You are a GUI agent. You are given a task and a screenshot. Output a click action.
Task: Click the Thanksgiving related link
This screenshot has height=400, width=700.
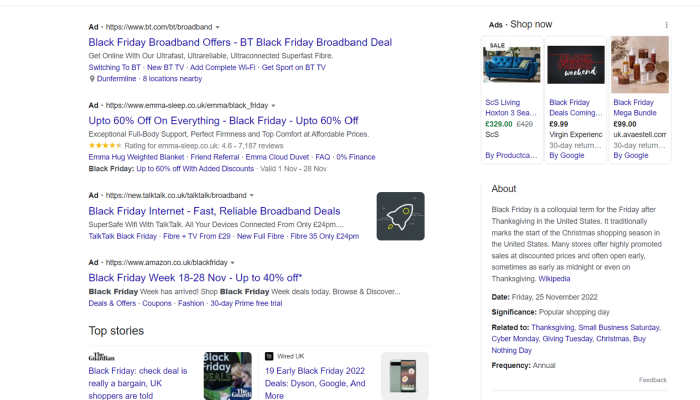point(553,327)
